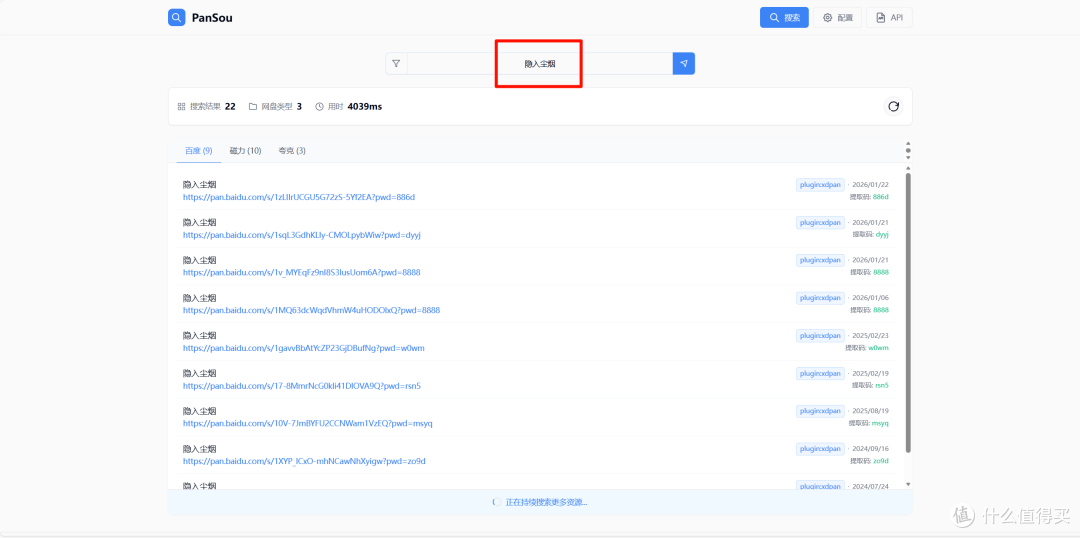The height and width of the screenshot is (538, 1080).
Task: Click the date 2025/08/19
Action: 871,411
